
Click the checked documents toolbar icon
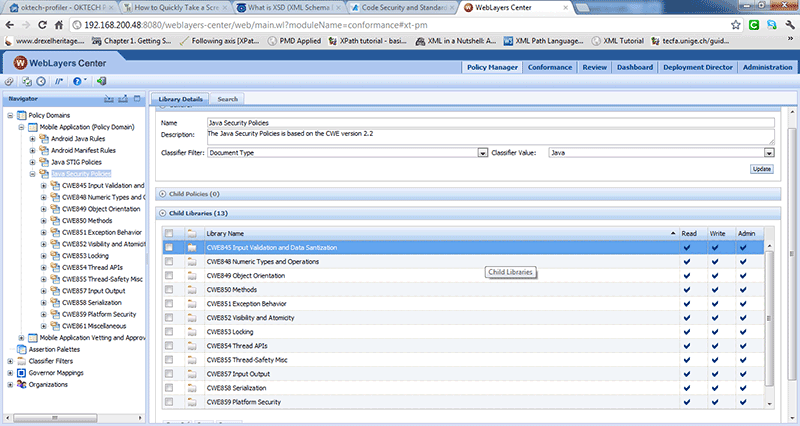27,82
